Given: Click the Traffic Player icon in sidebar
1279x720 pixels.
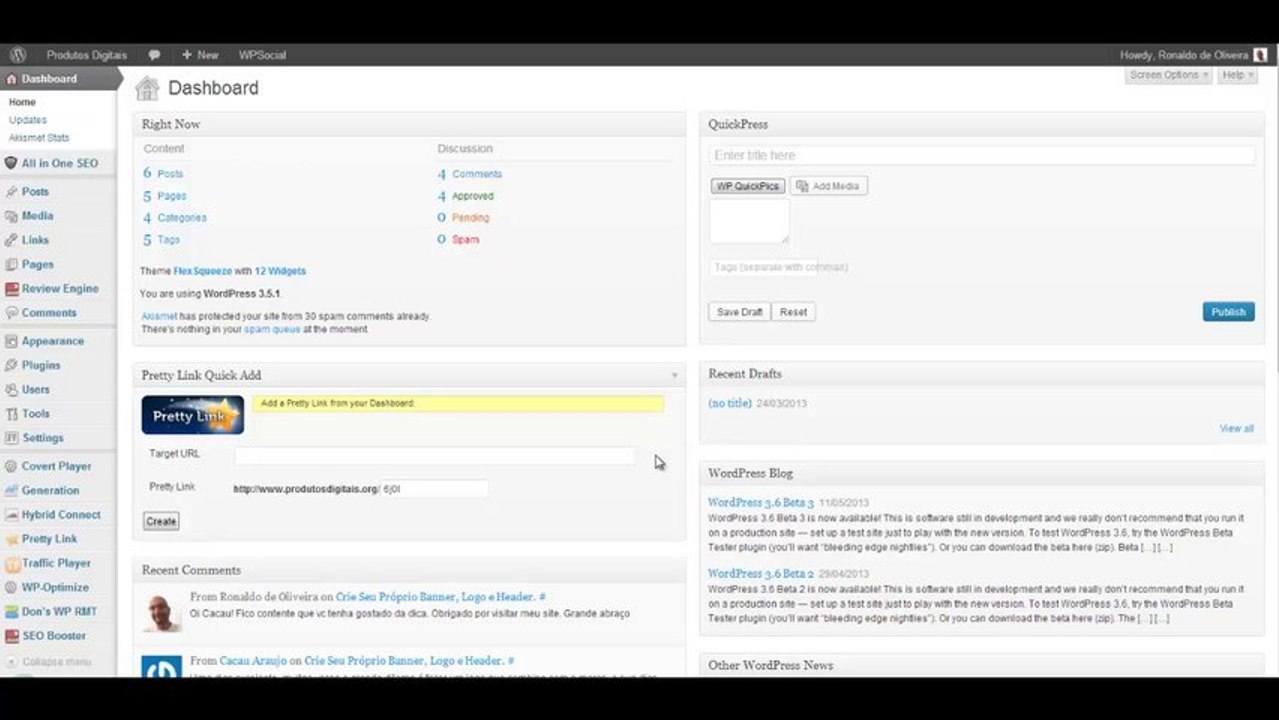Looking at the screenshot, I should point(11,564).
